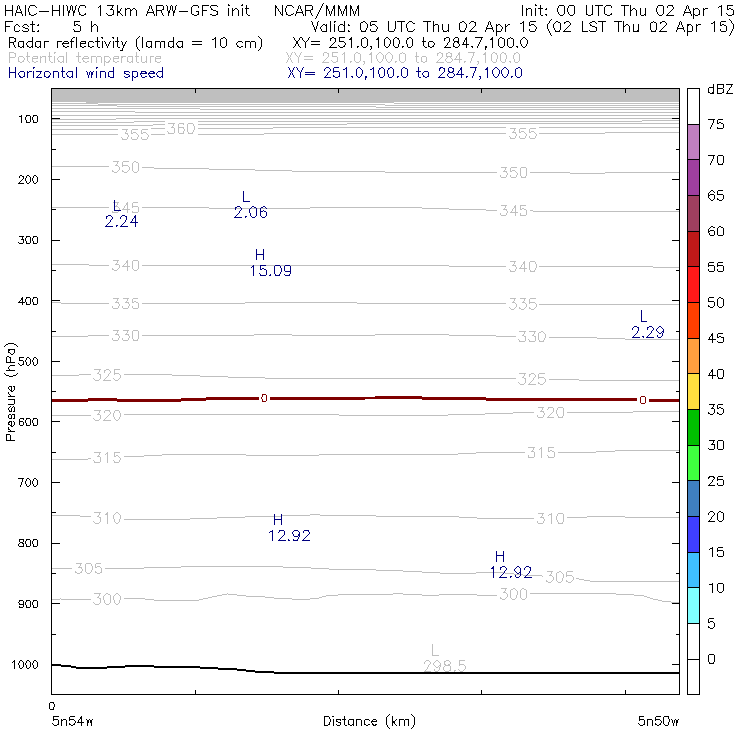Click the blue 'XY= 251.0,100.0 to 284.7,100.0' text
The height and width of the screenshot is (740, 740).
[404, 73]
